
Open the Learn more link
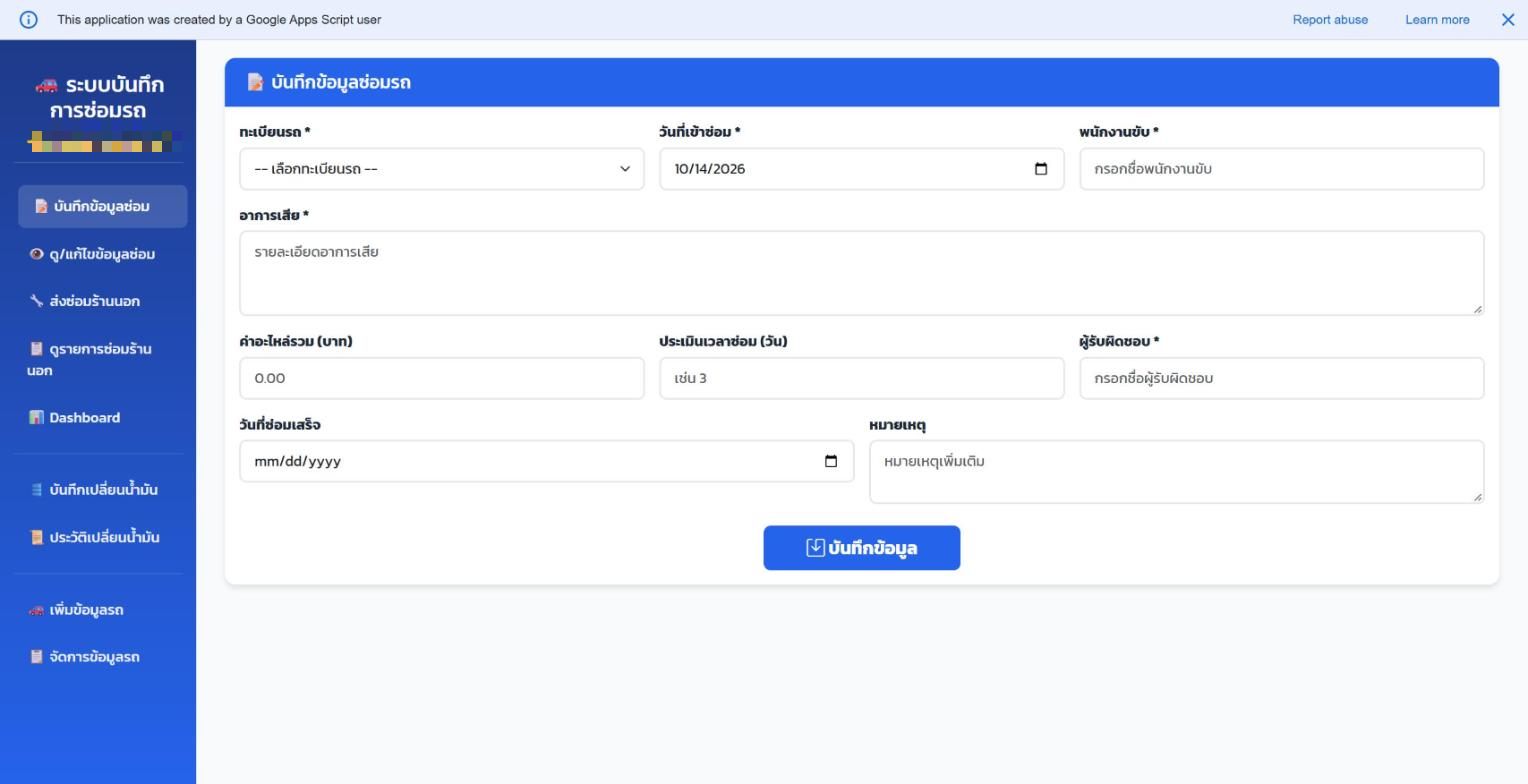[x=1437, y=20]
